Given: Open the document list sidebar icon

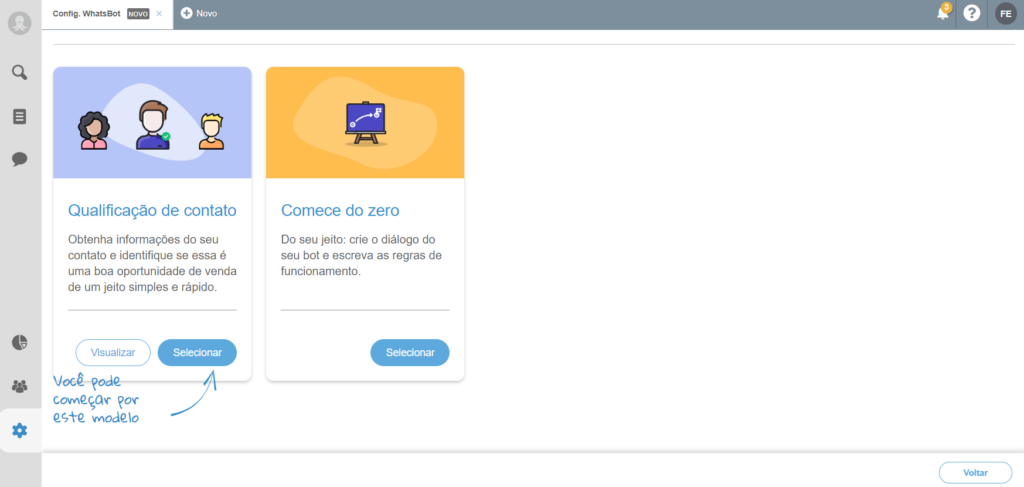Looking at the screenshot, I should 20,117.
